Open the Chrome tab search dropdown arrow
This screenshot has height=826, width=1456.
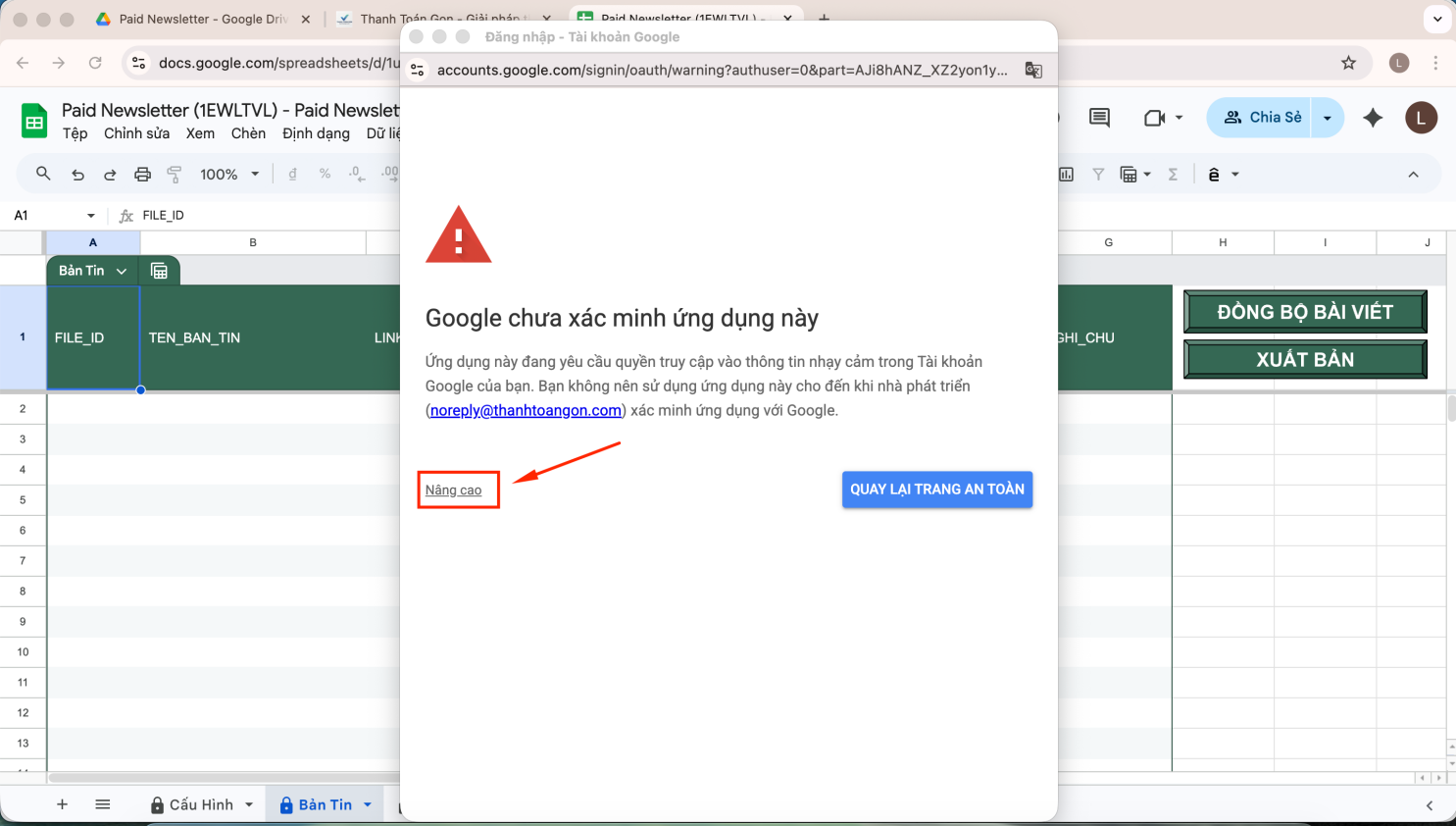[x=1437, y=19]
